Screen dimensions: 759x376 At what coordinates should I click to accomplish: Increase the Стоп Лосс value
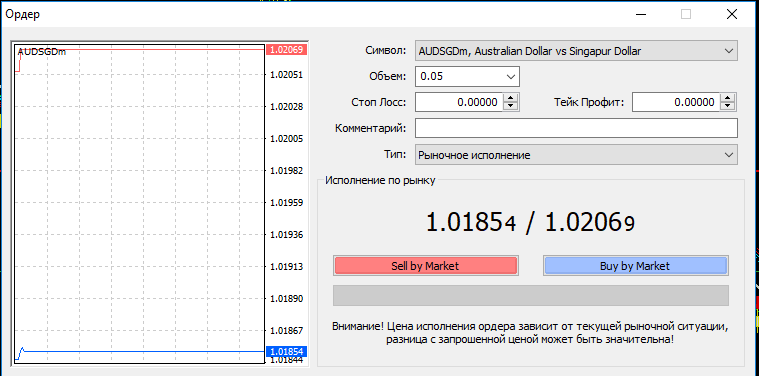511,98
